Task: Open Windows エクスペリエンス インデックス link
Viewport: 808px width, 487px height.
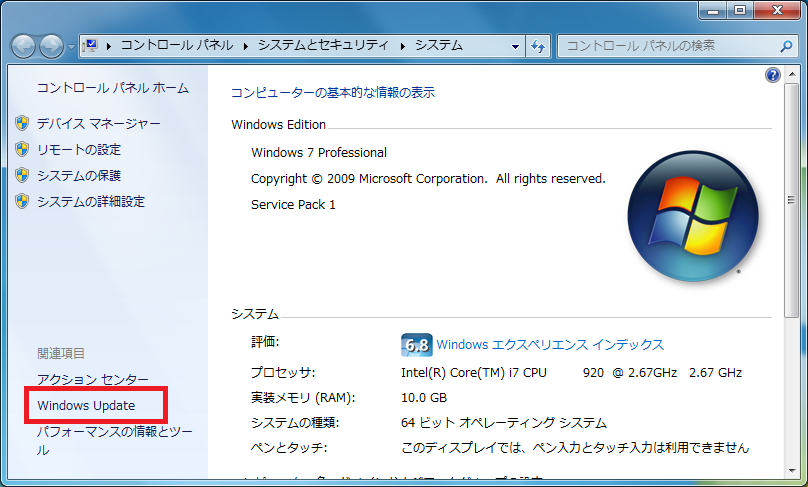Action: pos(550,344)
